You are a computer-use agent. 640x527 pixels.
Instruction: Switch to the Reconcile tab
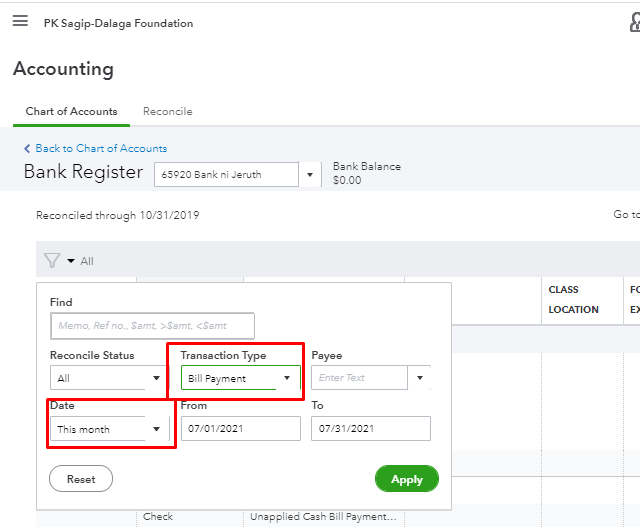(167, 112)
